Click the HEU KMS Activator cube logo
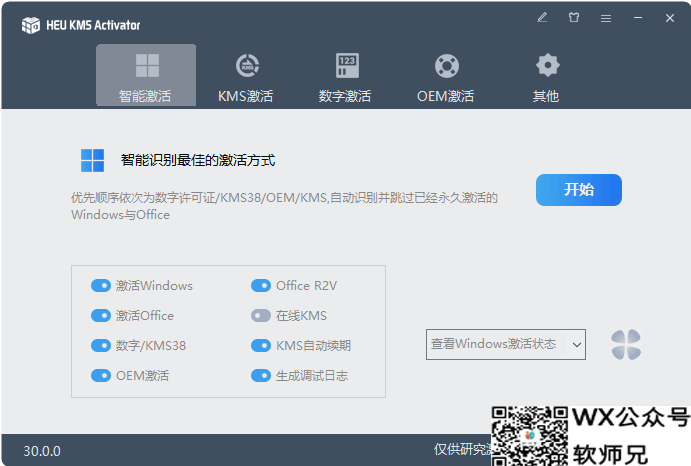 point(30,25)
